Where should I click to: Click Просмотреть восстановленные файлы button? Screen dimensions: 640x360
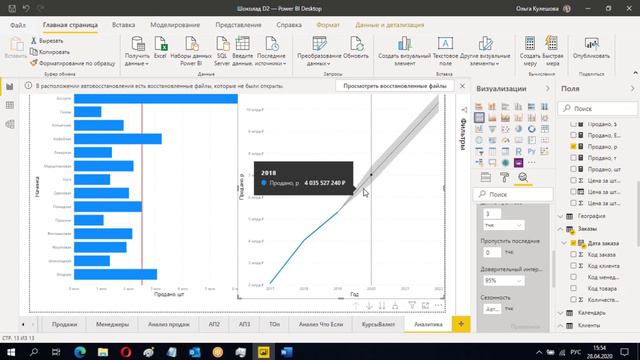395,86
